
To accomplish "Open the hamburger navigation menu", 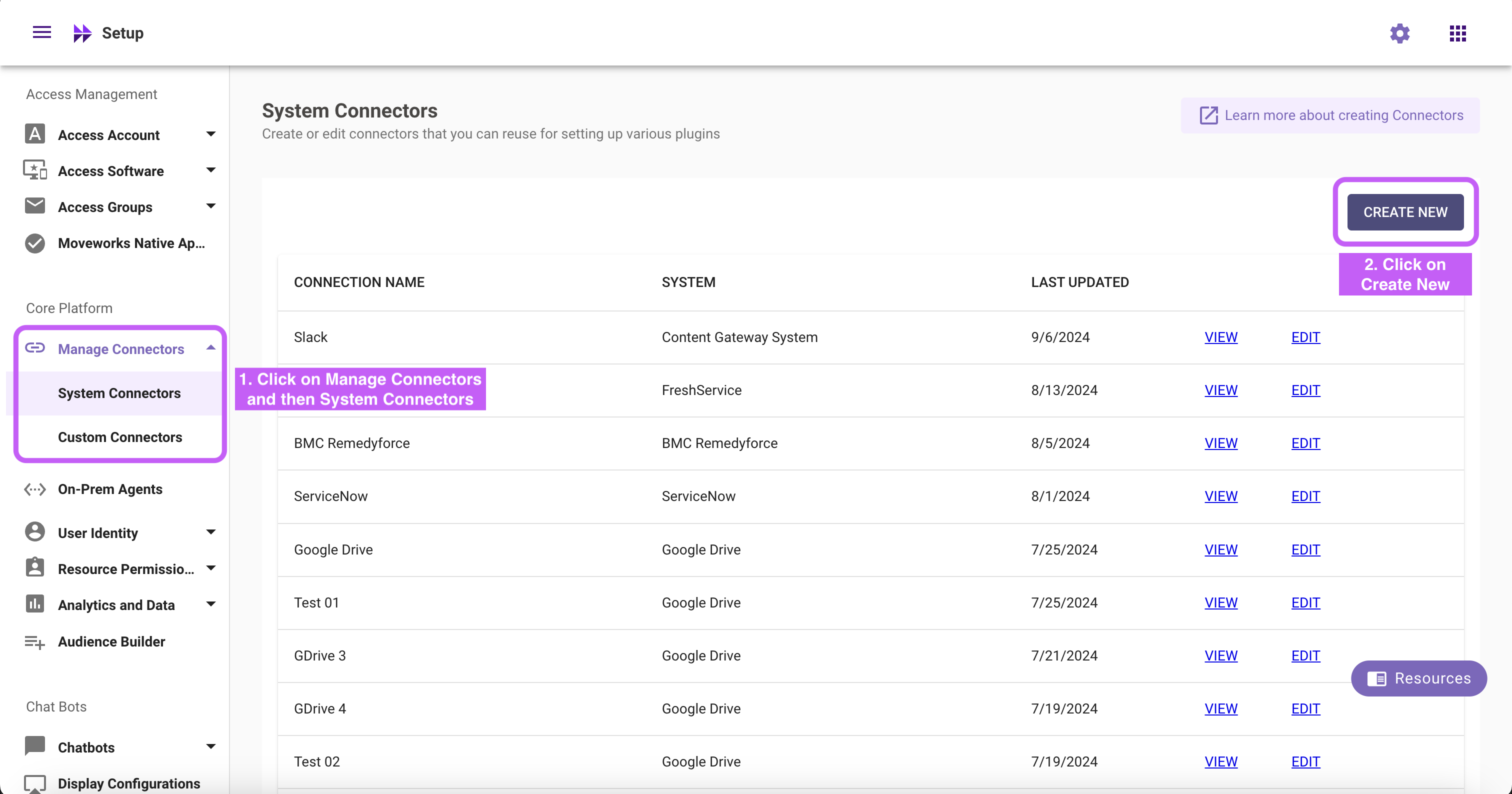I will point(41,32).
